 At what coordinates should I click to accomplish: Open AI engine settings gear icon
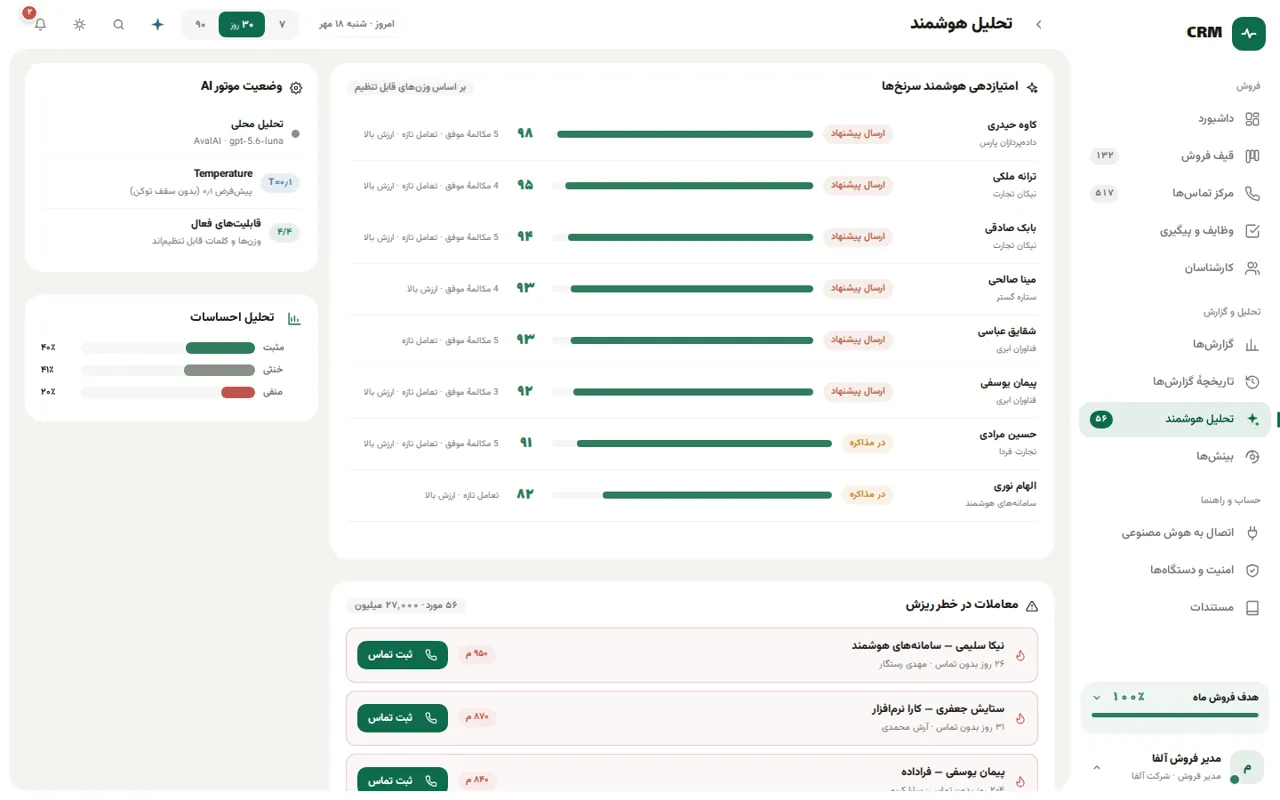coord(296,88)
